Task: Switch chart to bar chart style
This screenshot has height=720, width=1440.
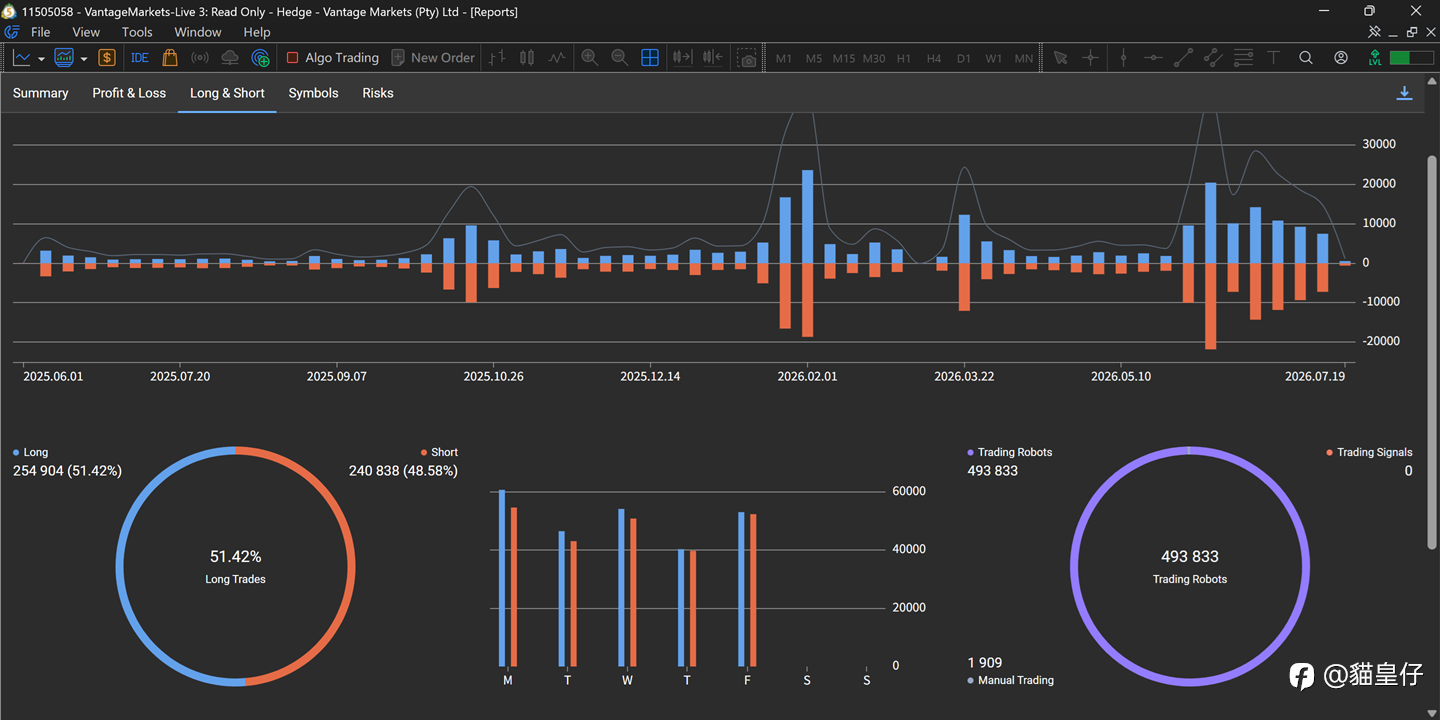Action: point(497,58)
